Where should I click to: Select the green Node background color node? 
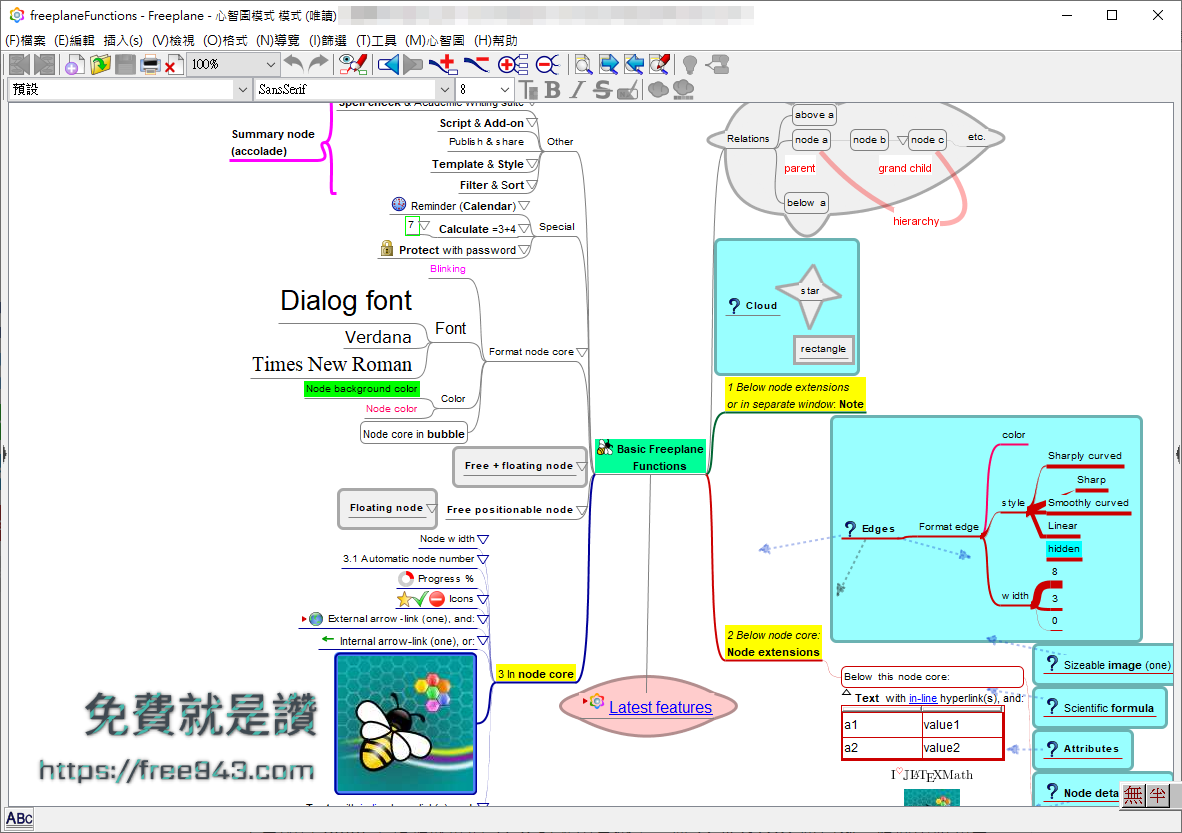point(362,389)
